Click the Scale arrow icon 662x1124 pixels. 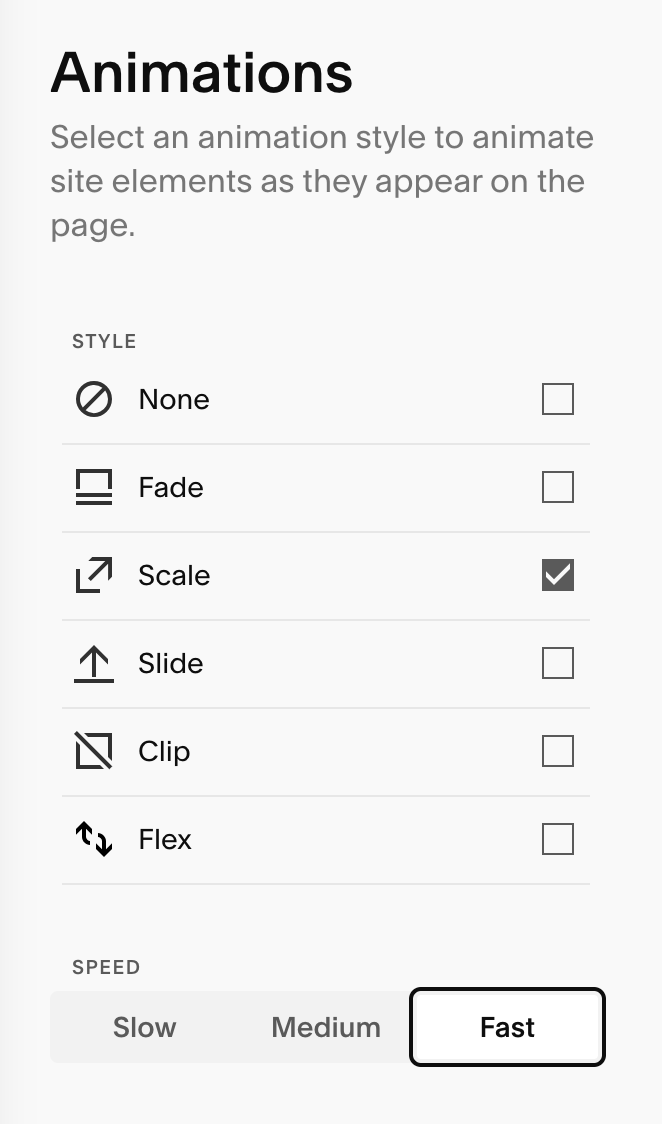click(94, 576)
